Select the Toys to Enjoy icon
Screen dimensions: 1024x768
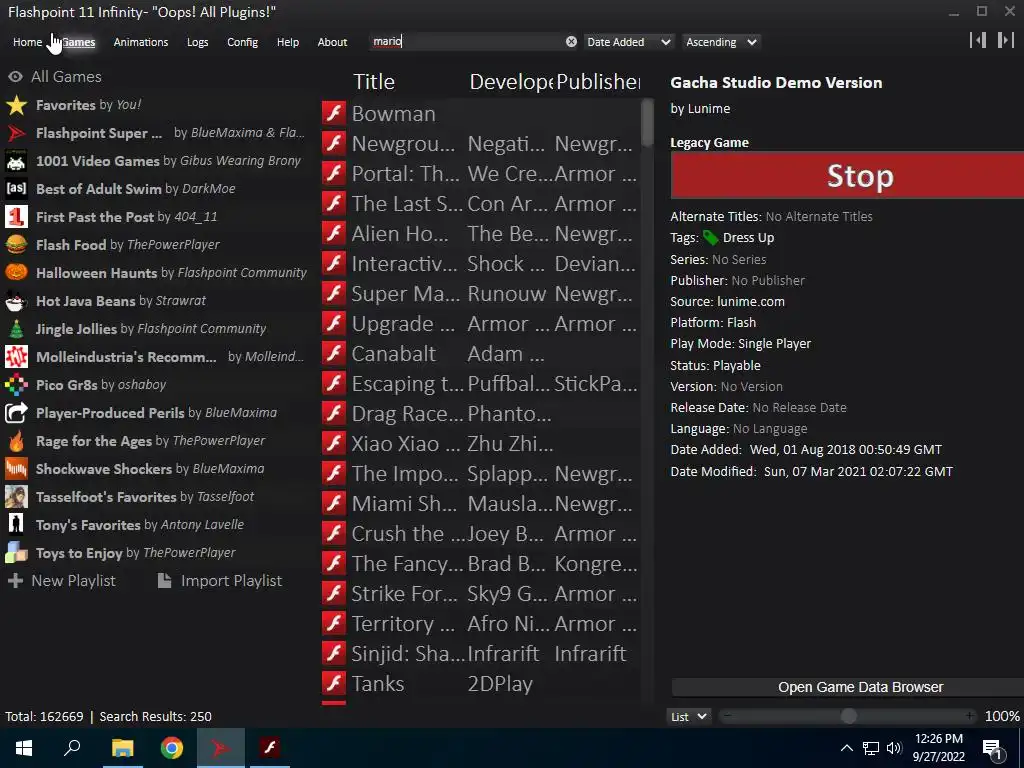(x=16, y=553)
